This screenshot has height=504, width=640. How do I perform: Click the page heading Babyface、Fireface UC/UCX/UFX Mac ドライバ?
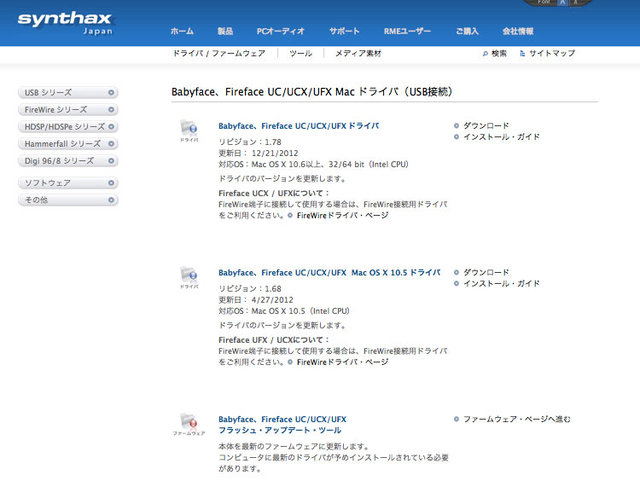[312, 92]
